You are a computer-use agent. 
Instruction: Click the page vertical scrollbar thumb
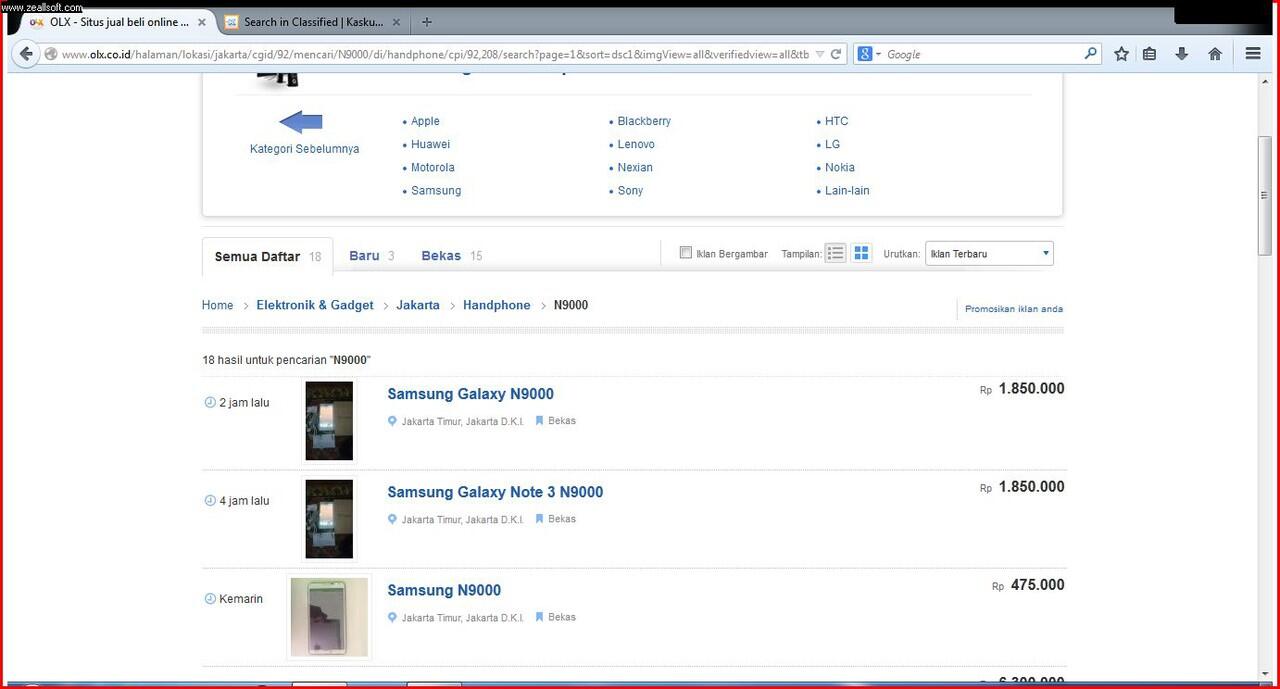click(1265, 196)
